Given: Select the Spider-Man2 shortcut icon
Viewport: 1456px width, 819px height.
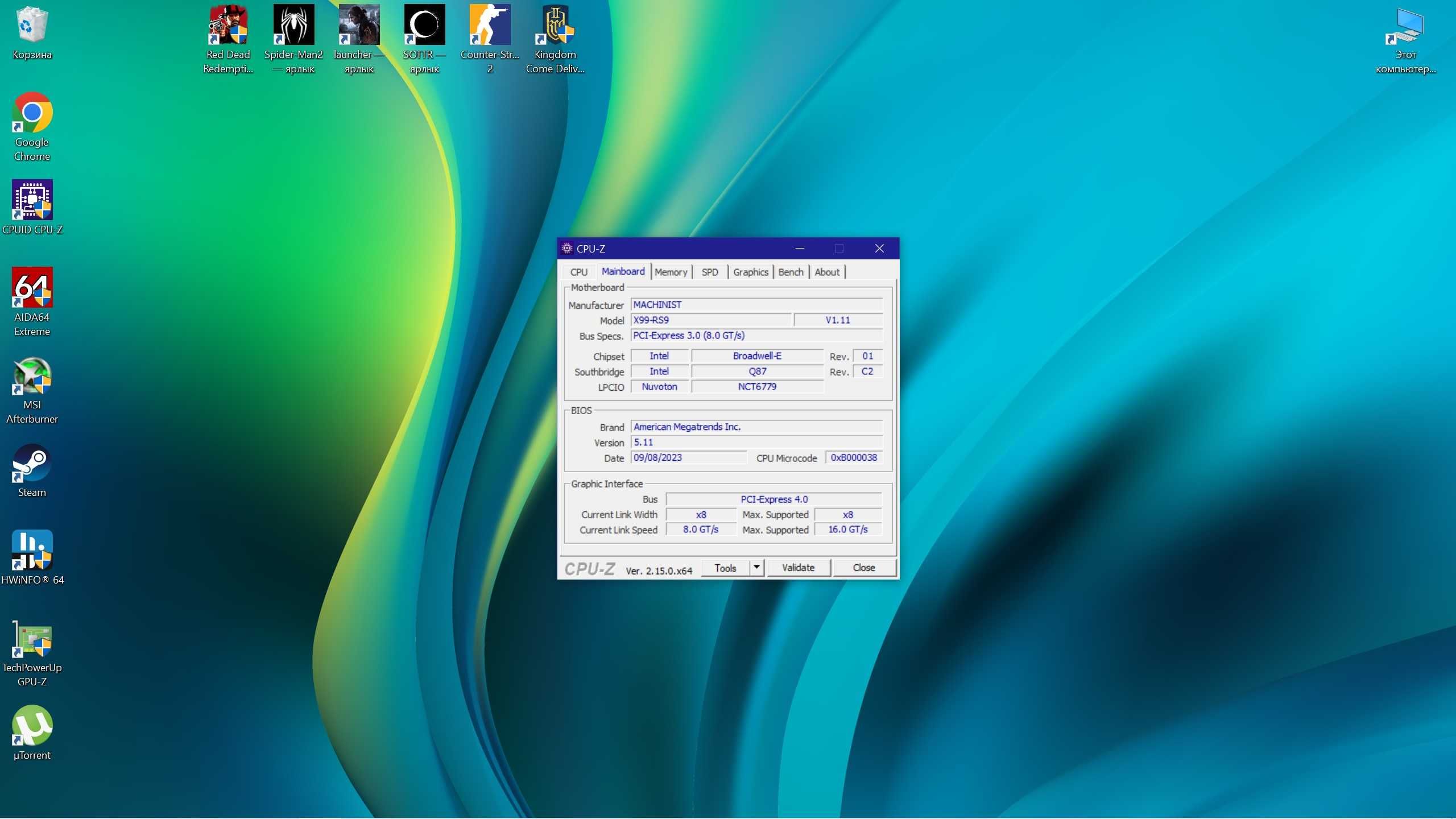Looking at the screenshot, I should (293, 25).
